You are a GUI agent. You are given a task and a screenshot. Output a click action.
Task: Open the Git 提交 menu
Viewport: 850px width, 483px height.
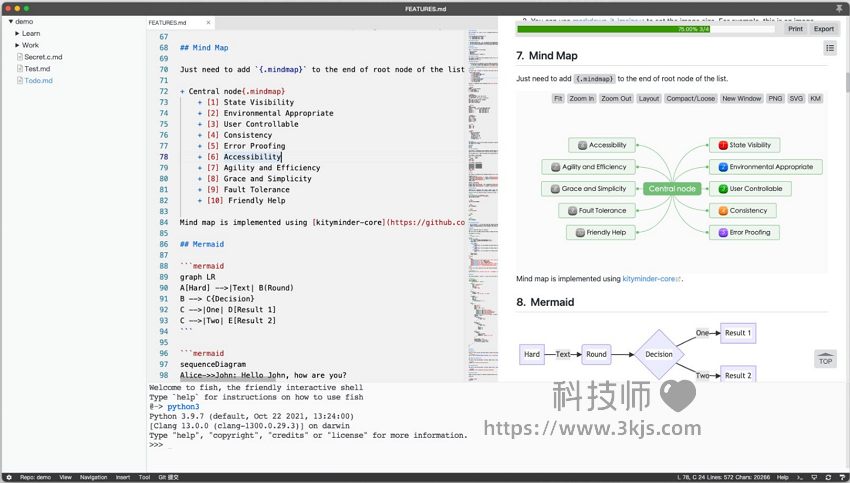click(x=168, y=478)
